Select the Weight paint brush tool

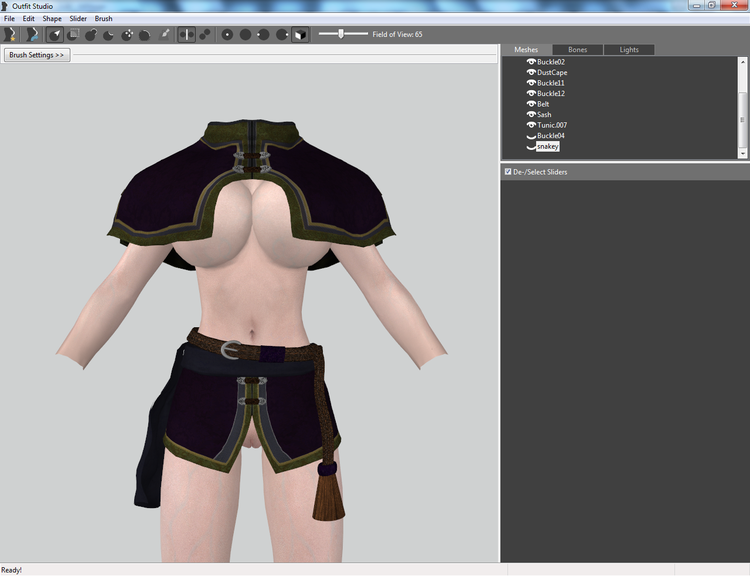[x=164, y=34]
